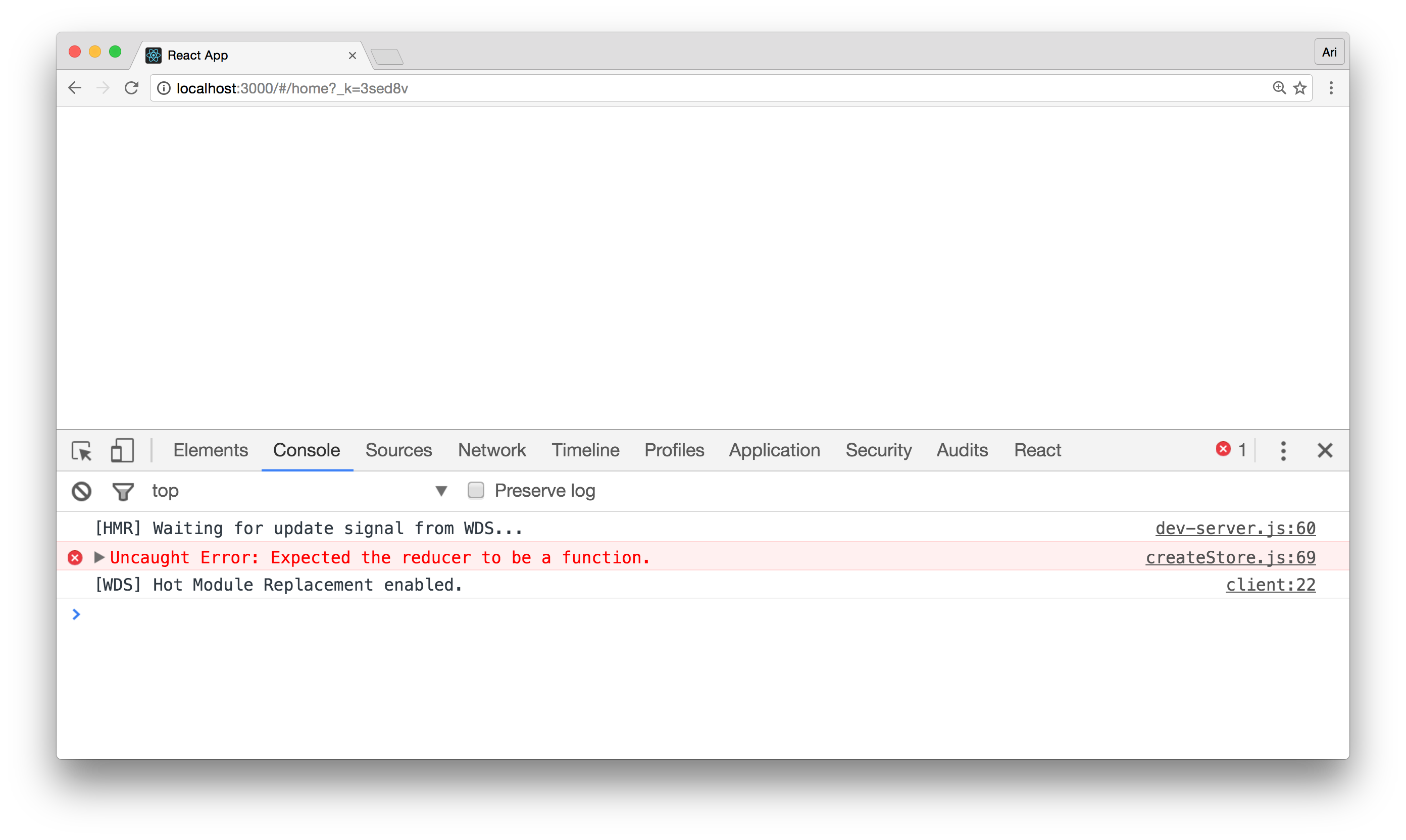The image size is (1406, 840).
Task: Close the DevTools panel
Action: 1325,451
